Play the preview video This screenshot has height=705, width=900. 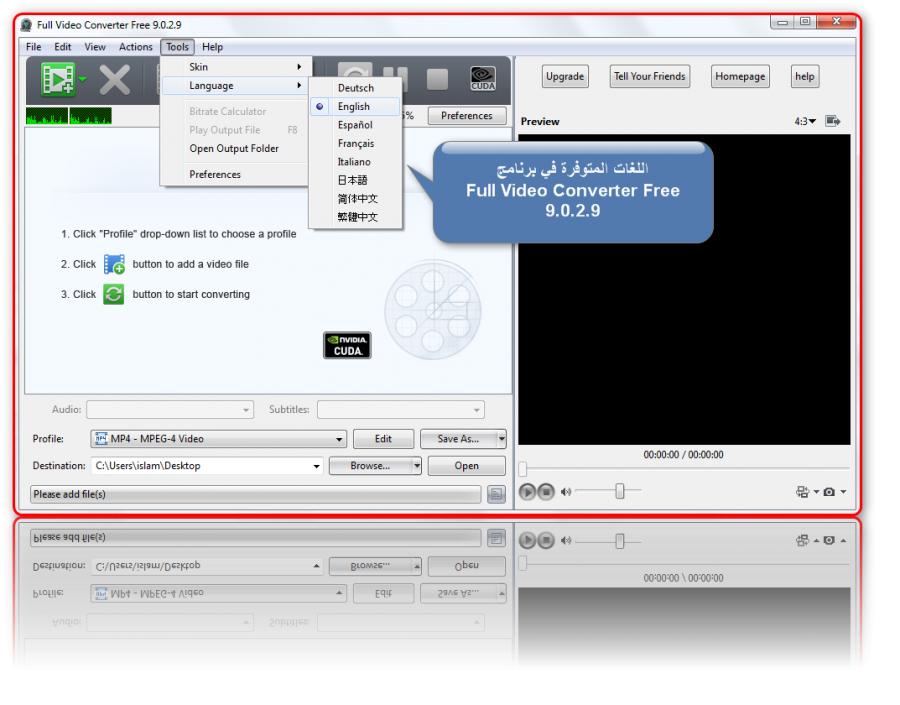(526, 491)
